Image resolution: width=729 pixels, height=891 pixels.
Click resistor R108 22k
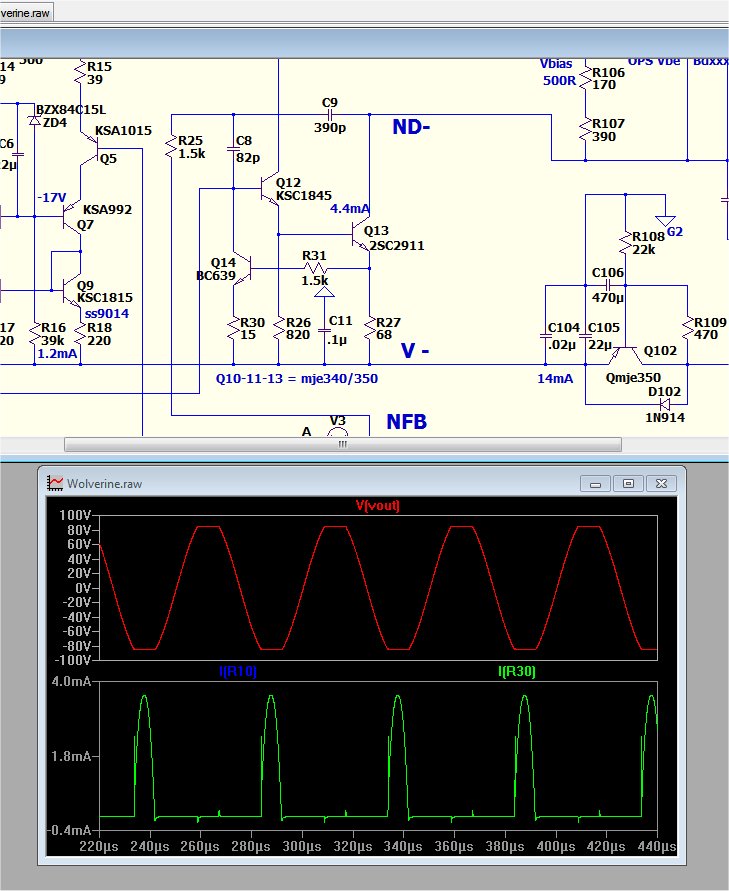[625, 243]
